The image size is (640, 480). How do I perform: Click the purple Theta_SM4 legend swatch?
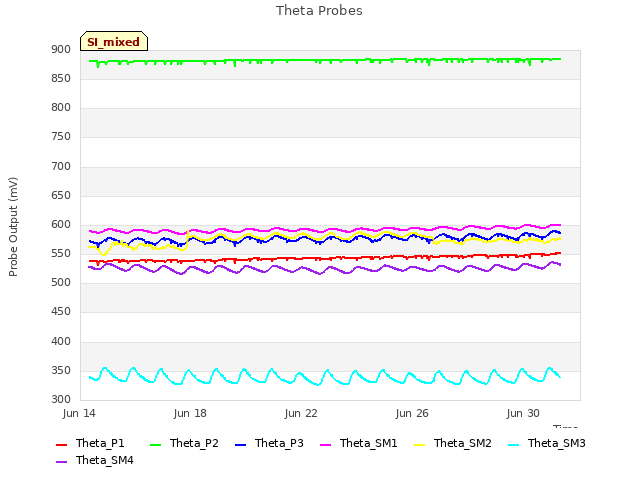pyautogui.click(x=61, y=462)
